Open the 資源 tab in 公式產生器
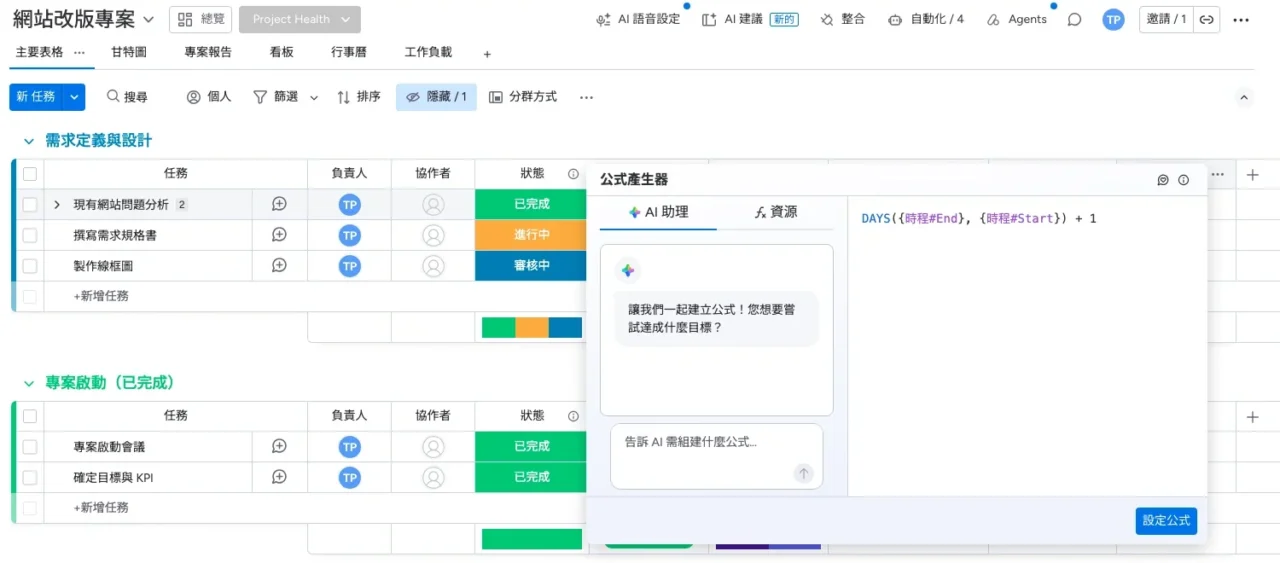Screen dimensions: 1280x563 tap(776, 213)
